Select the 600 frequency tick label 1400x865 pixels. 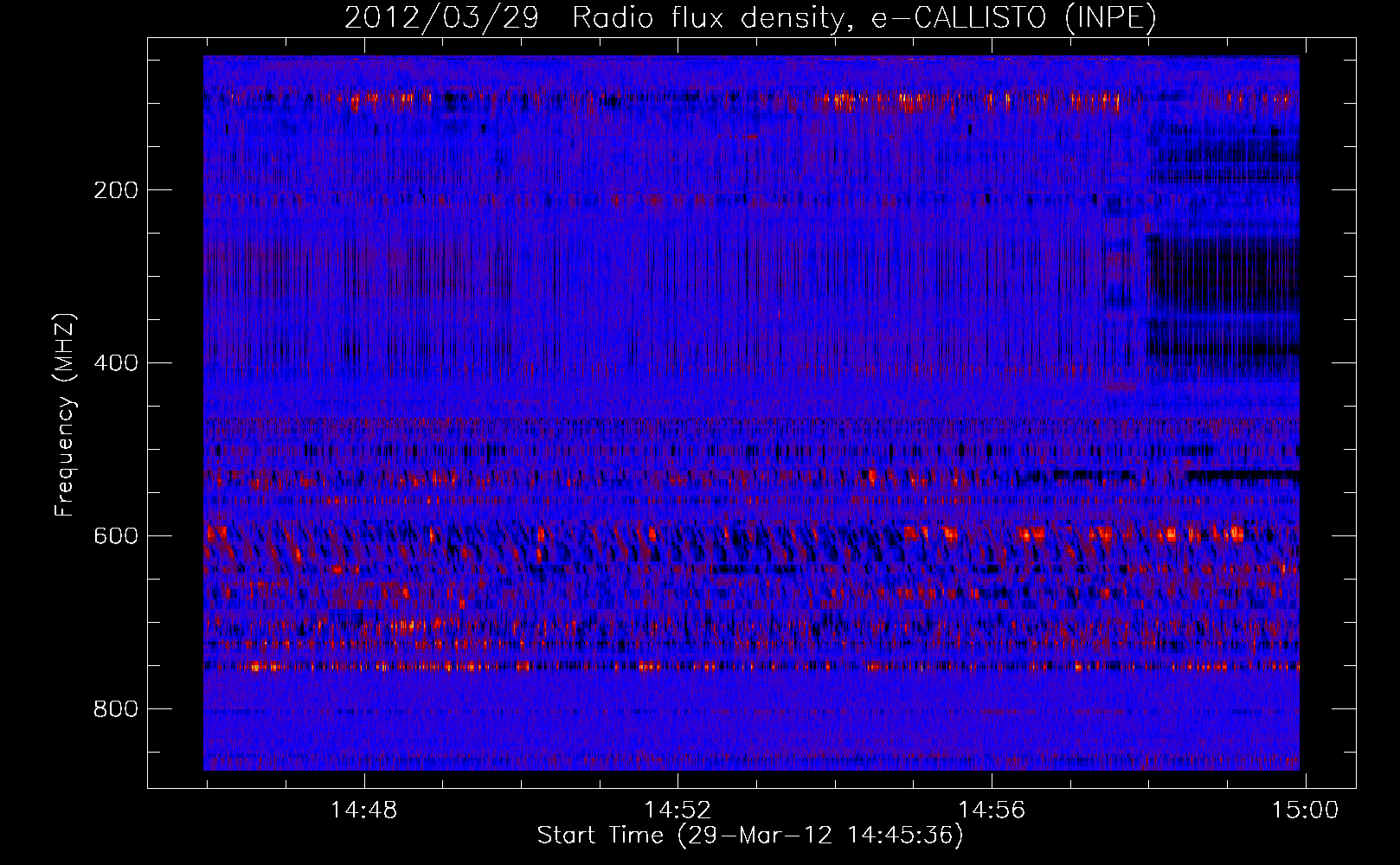click(x=116, y=536)
